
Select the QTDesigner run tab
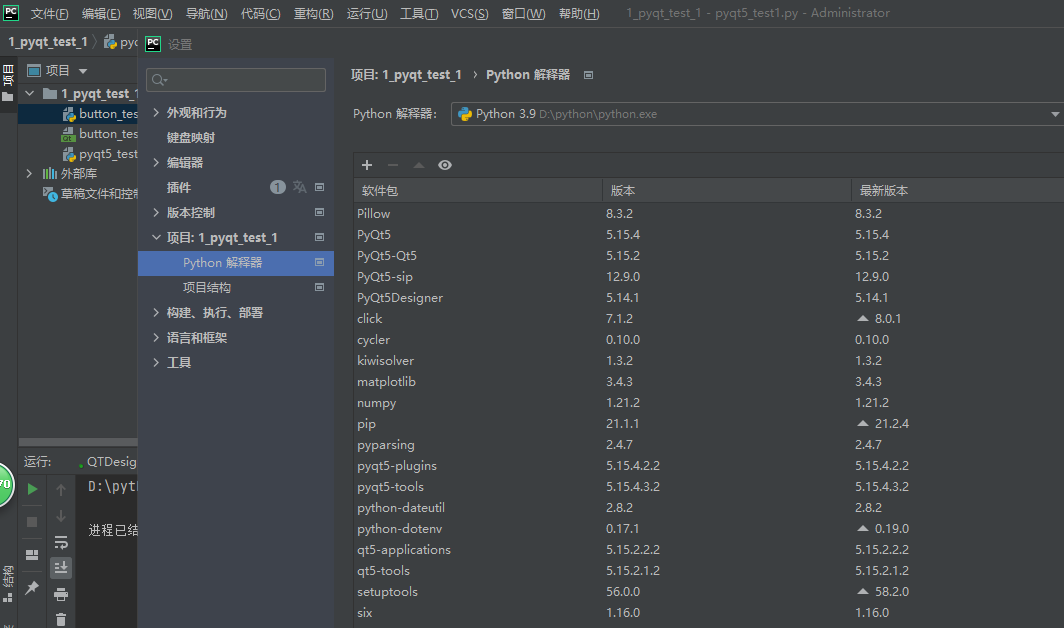108,462
